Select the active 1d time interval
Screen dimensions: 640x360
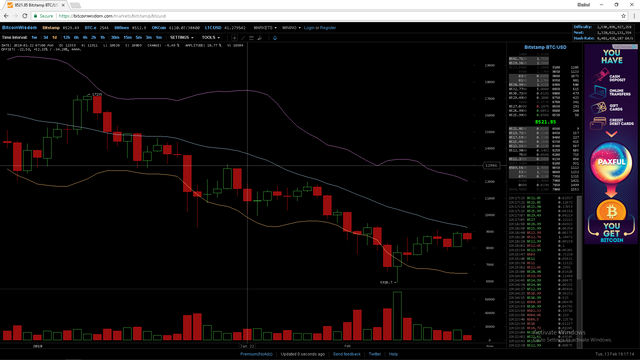click(x=54, y=38)
